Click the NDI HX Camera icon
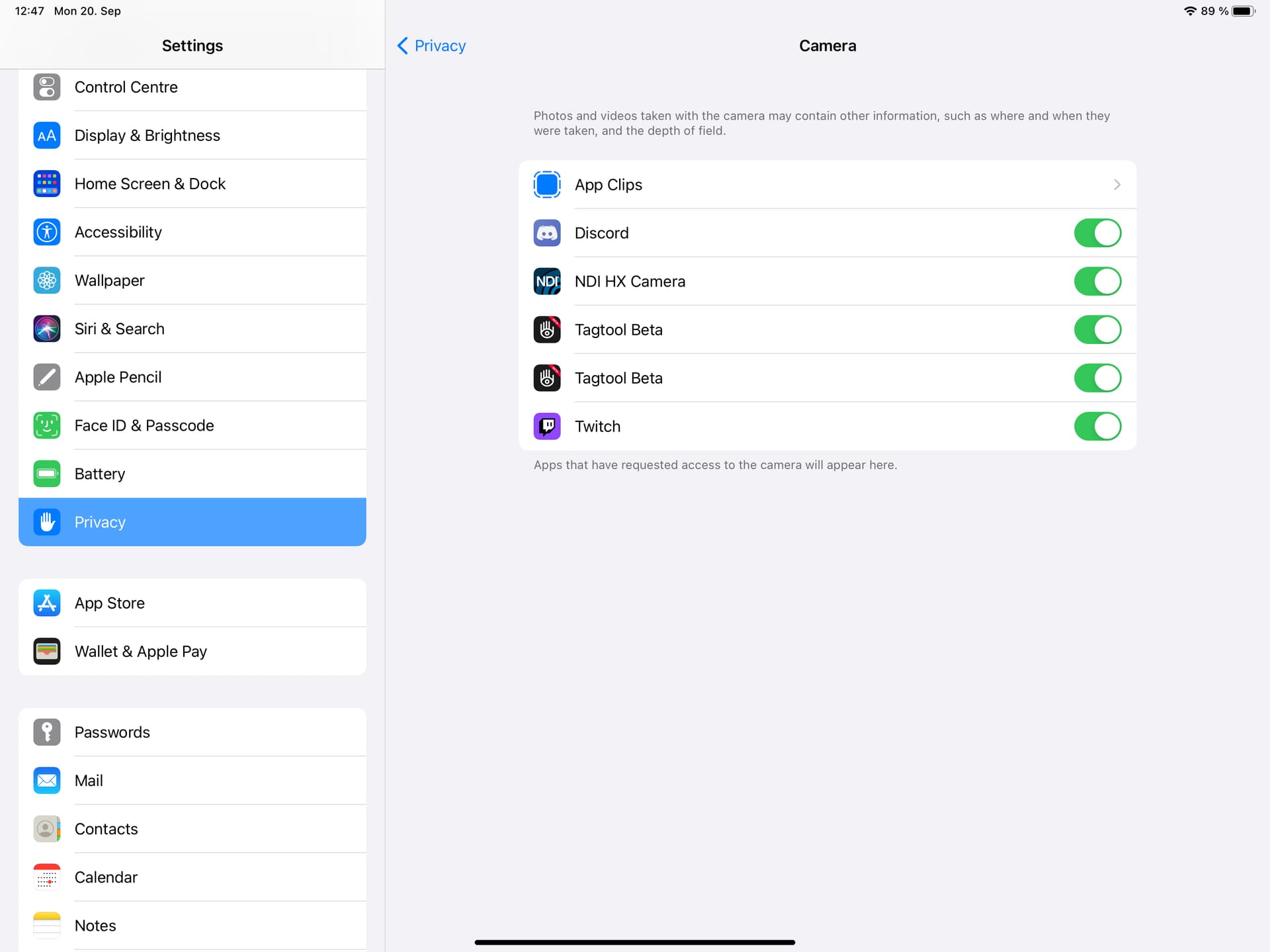The width and height of the screenshot is (1270, 952). [x=546, y=281]
